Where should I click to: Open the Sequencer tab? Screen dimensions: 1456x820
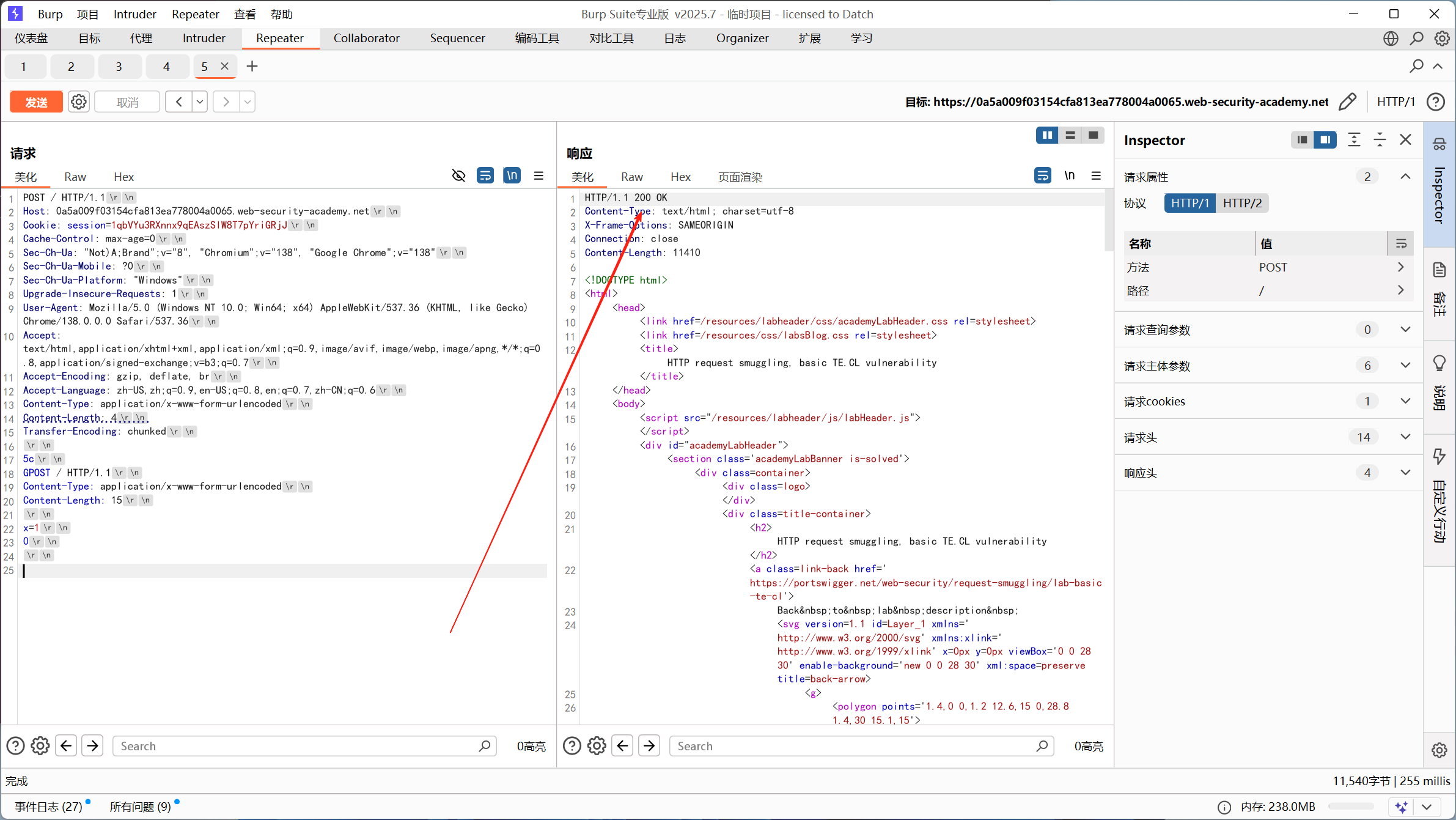pyautogui.click(x=457, y=38)
